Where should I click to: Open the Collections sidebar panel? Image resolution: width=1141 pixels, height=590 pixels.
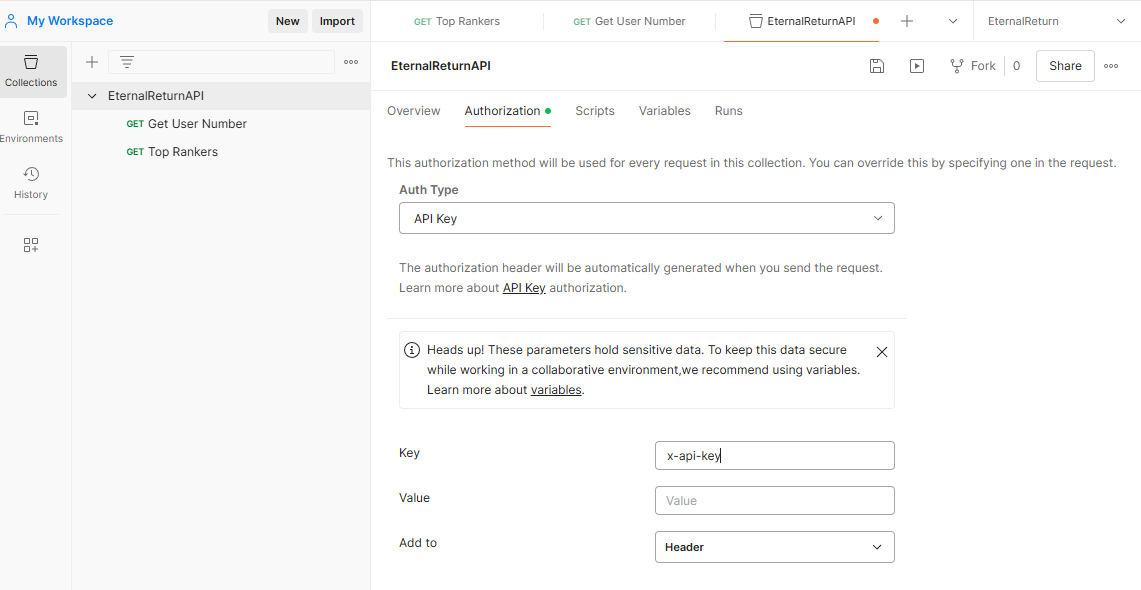(31, 71)
